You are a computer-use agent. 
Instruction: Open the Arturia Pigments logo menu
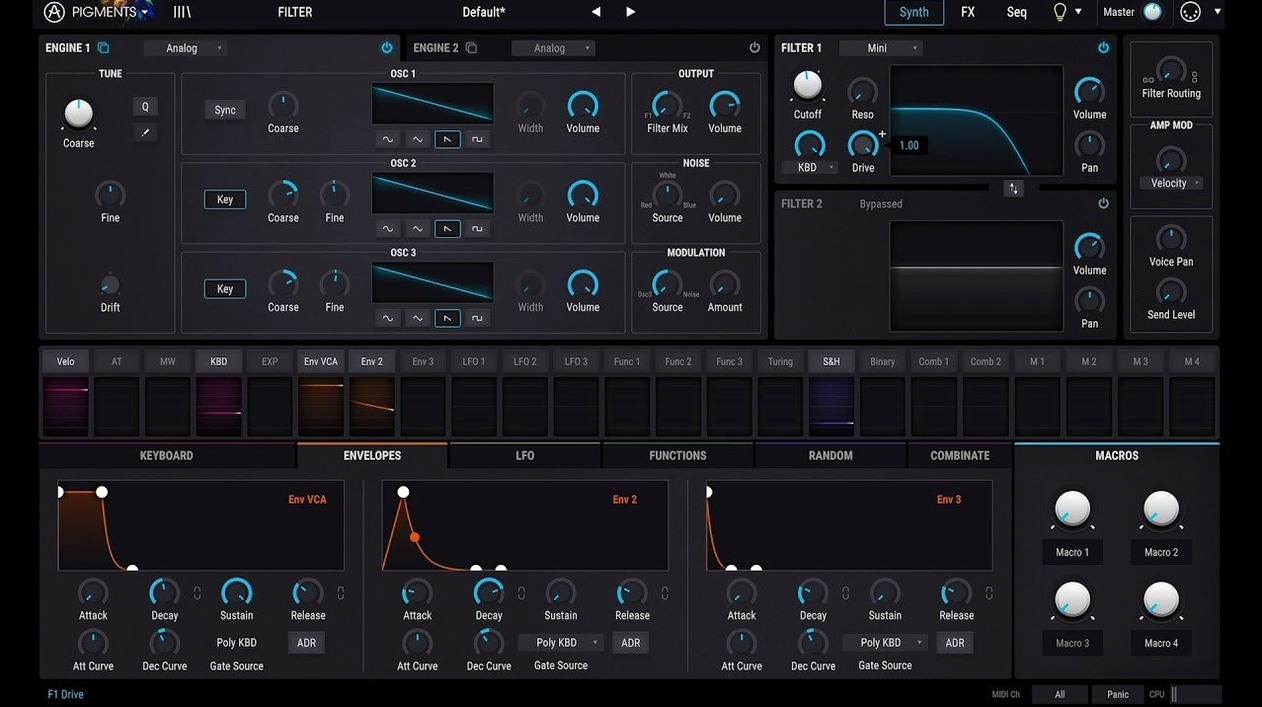[98, 12]
